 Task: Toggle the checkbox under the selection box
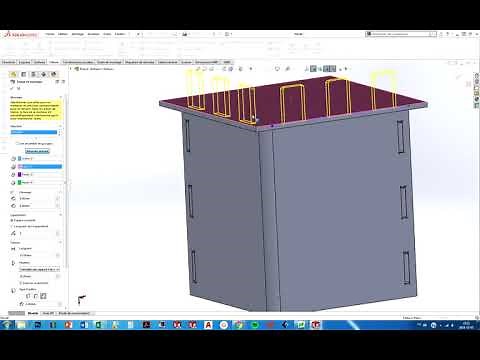click(x=17, y=143)
